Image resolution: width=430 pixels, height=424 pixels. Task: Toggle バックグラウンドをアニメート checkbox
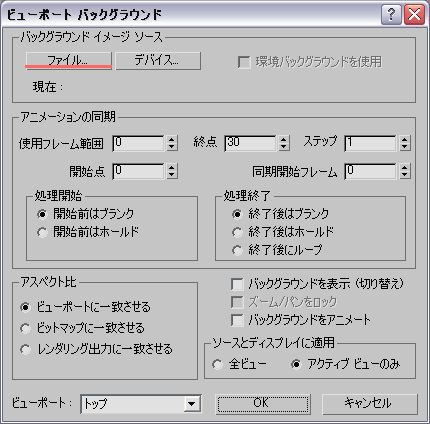[237, 320]
